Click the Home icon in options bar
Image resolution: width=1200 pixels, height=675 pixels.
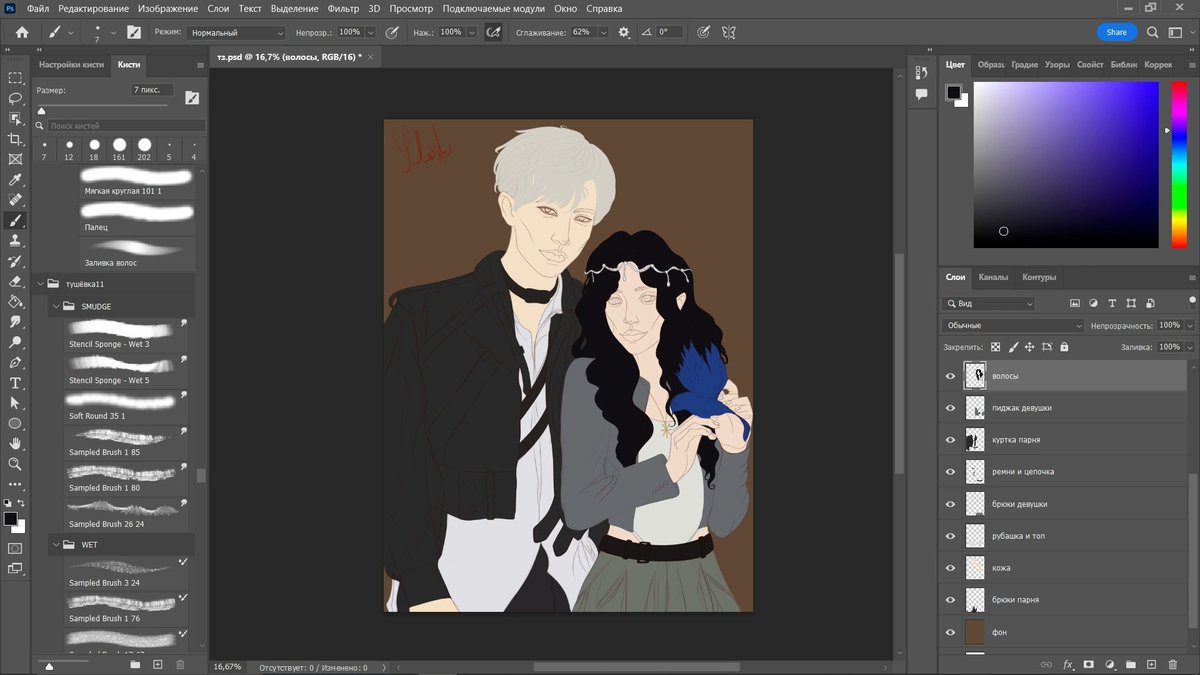[21, 32]
